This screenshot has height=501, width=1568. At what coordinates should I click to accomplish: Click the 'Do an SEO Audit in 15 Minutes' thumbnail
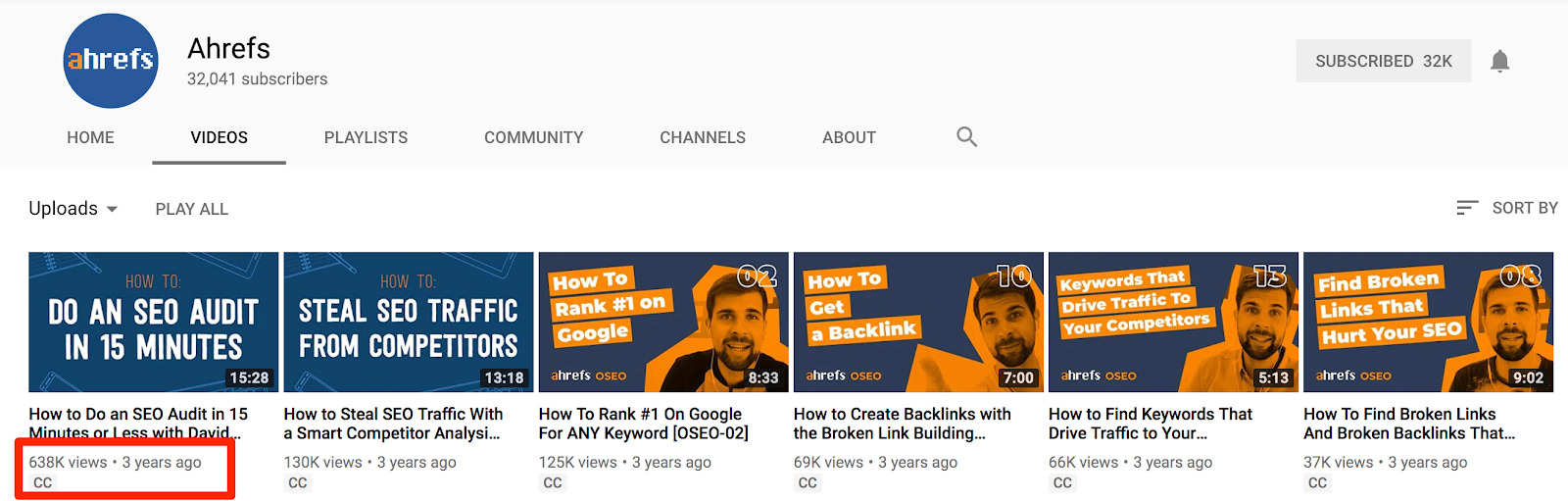154,322
